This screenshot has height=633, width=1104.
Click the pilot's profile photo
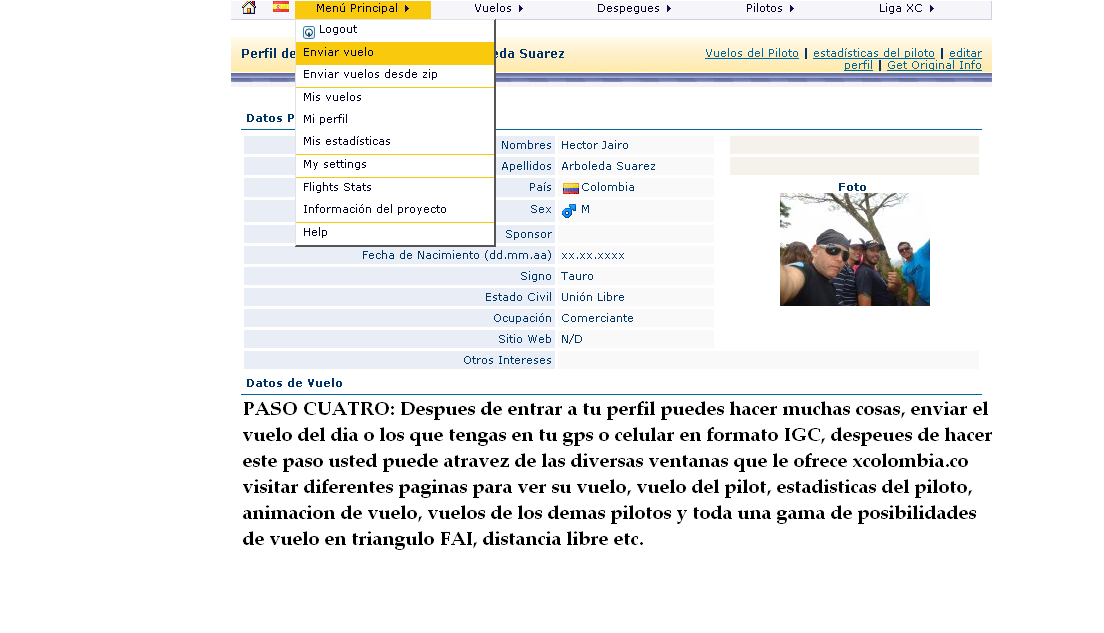coord(855,249)
